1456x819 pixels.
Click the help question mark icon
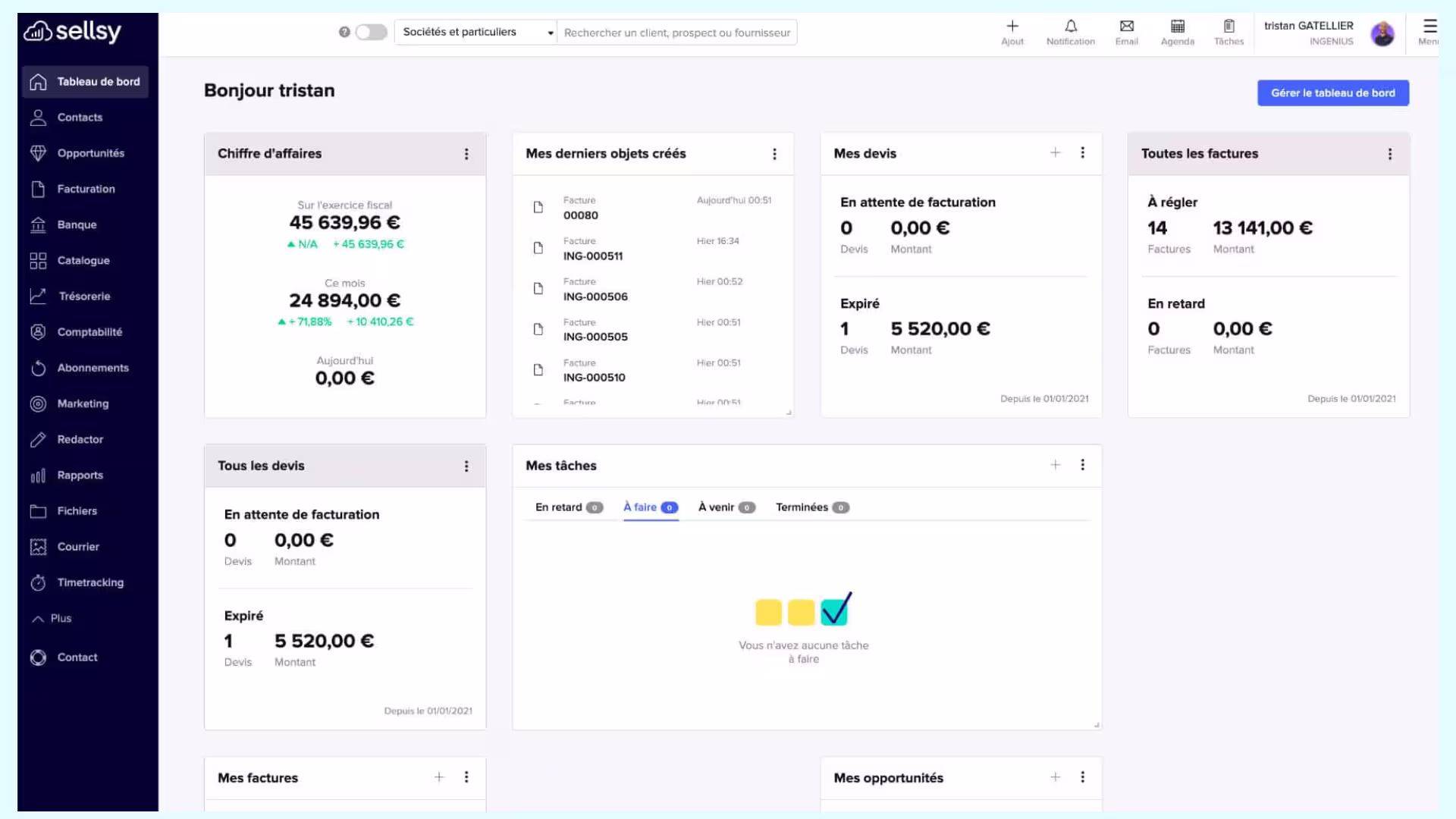[x=344, y=32]
